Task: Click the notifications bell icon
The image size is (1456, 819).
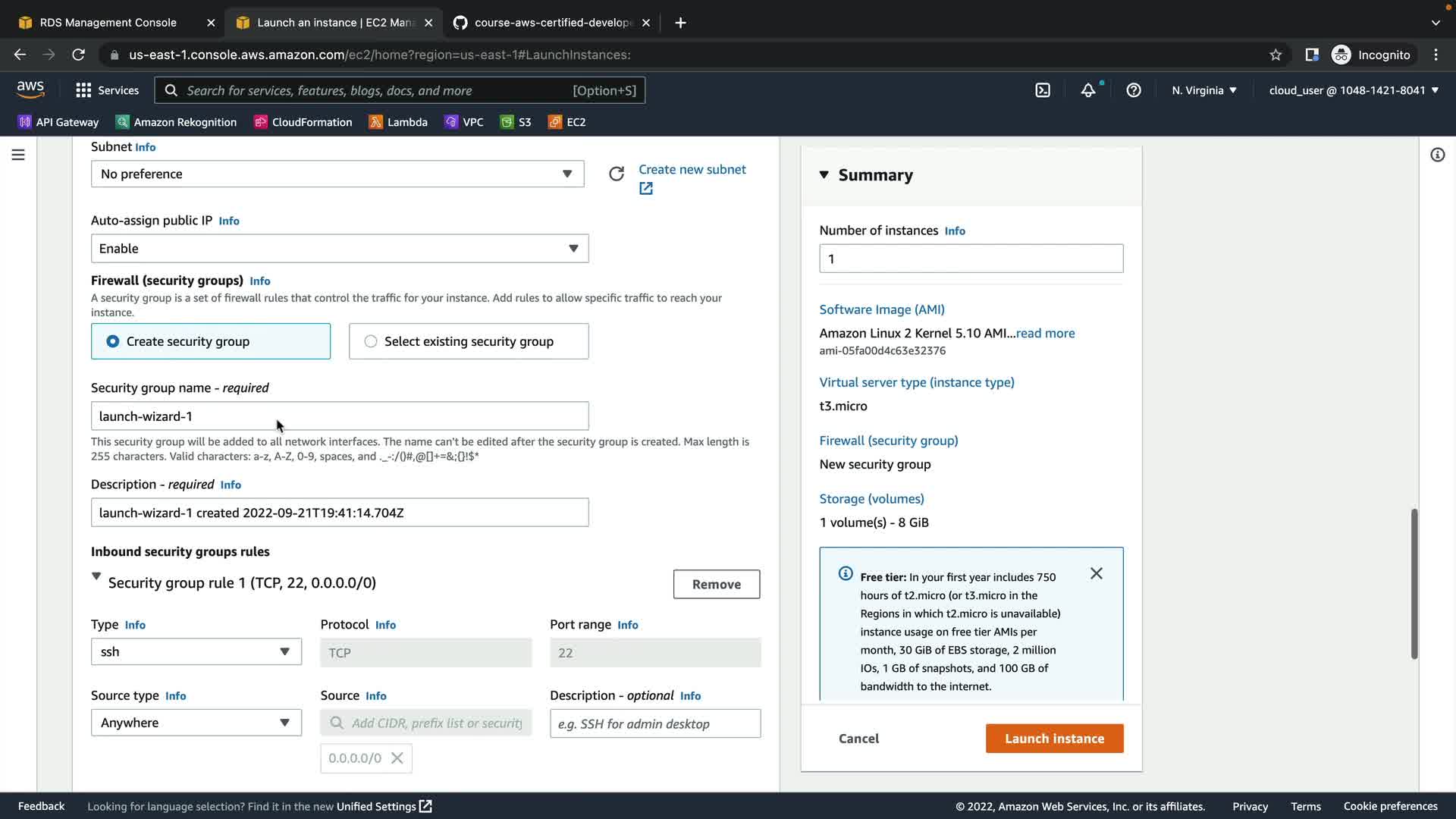Action: [1088, 90]
